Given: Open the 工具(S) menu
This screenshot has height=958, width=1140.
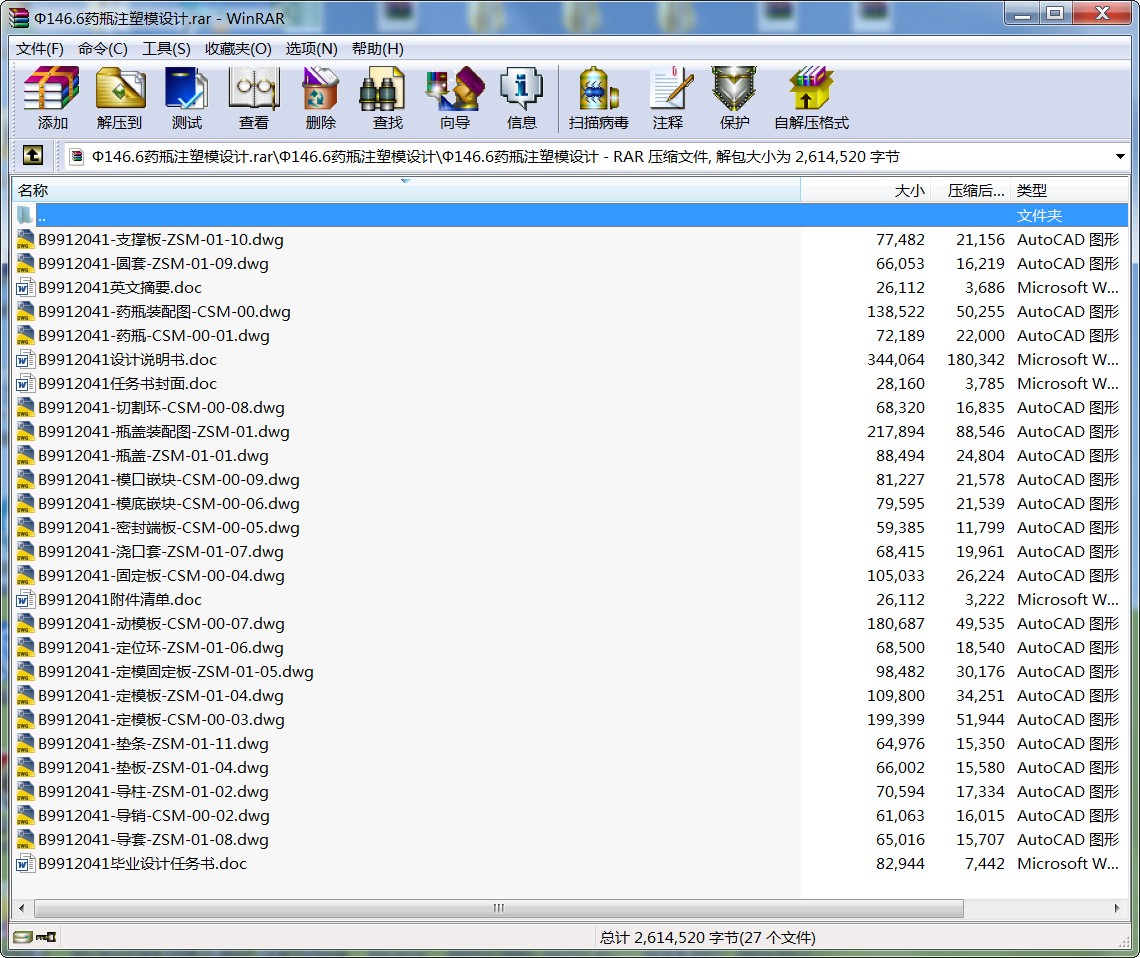Looking at the screenshot, I should 166,49.
